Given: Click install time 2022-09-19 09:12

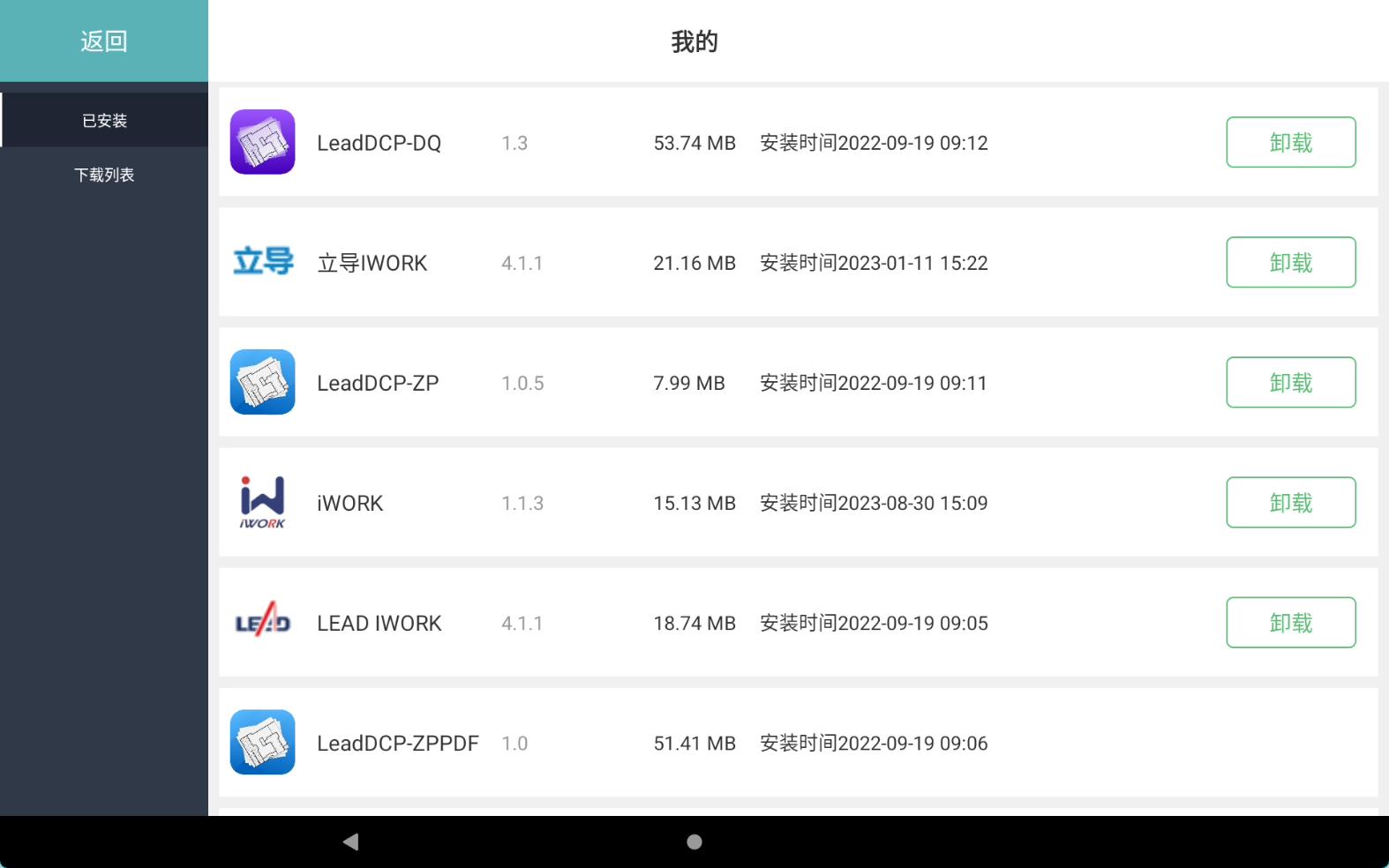Looking at the screenshot, I should coord(874,143).
